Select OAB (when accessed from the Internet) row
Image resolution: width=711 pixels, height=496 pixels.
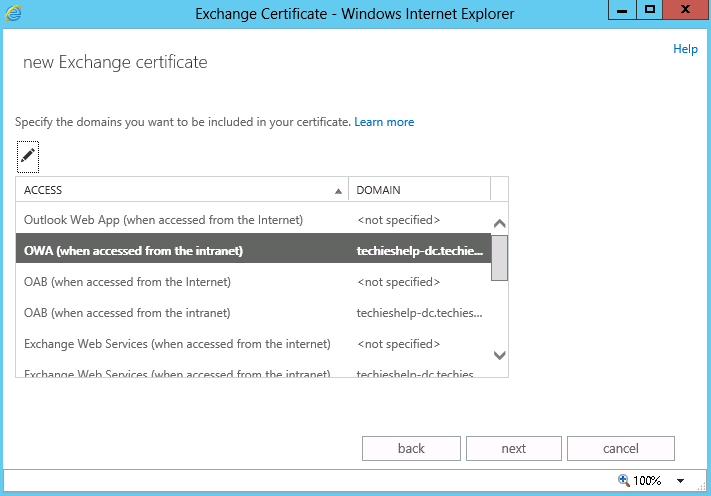point(253,282)
